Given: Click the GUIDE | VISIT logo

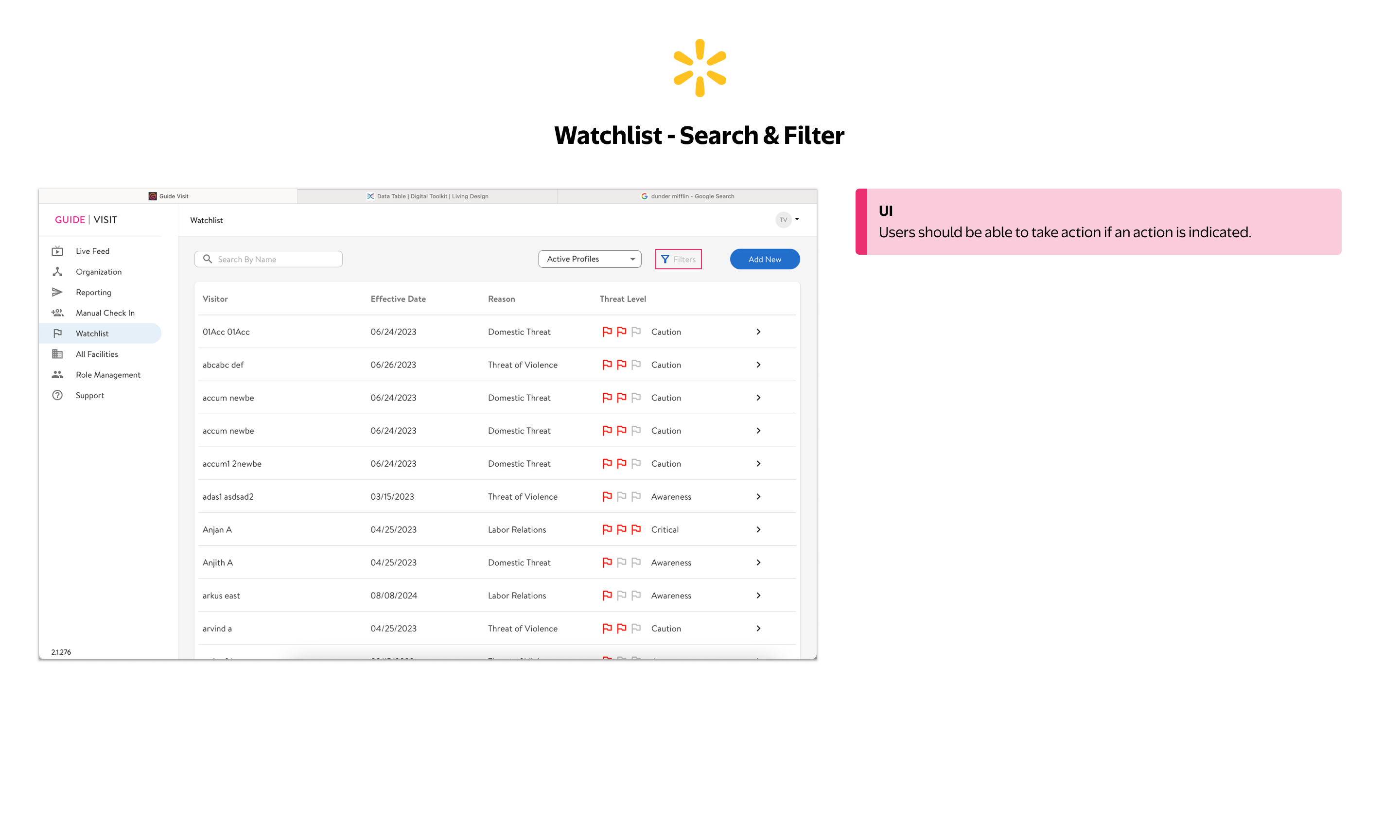Looking at the screenshot, I should pos(86,220).
